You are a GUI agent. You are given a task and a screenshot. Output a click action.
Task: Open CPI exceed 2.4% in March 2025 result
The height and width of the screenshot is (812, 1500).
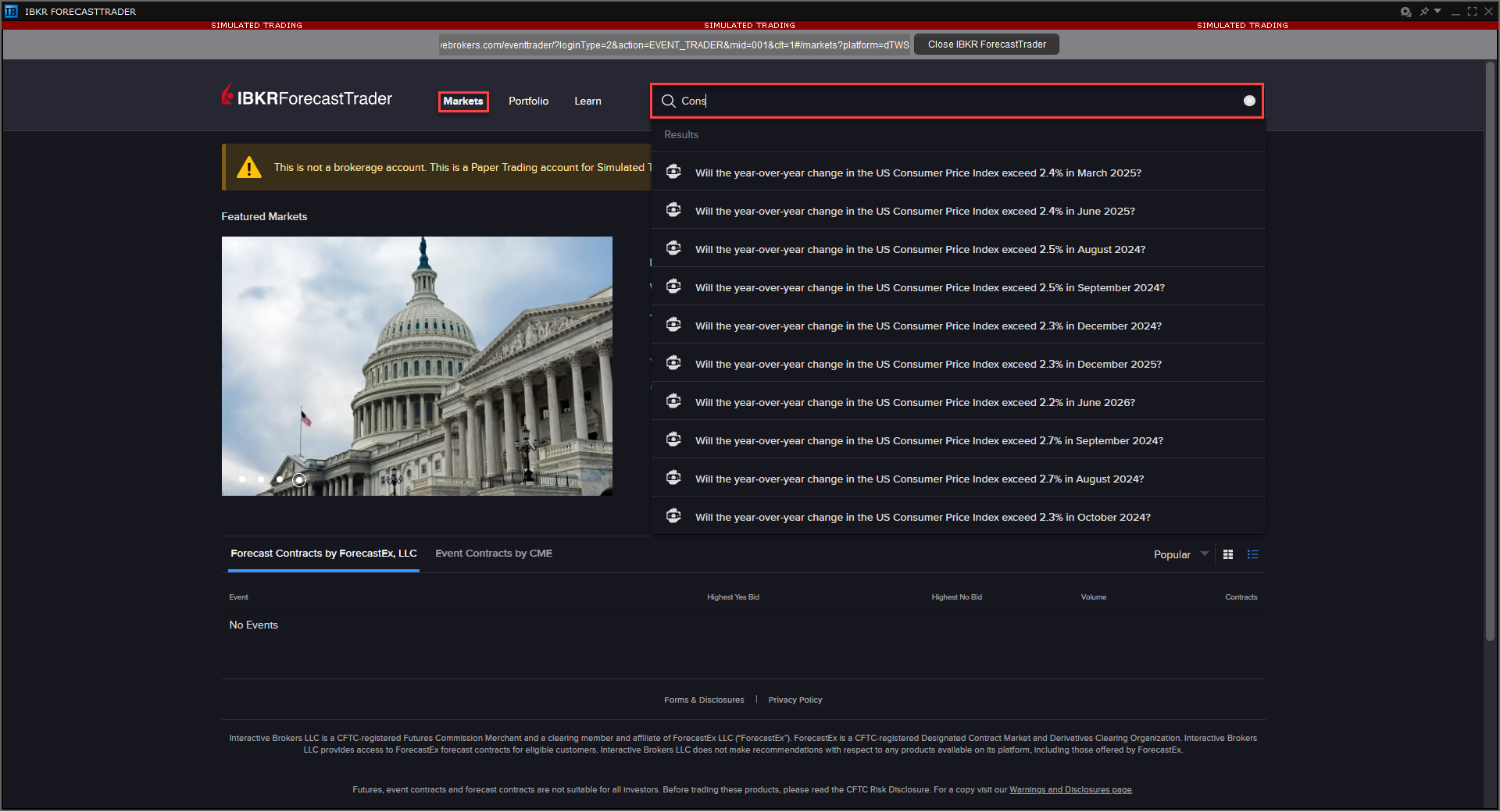958,172
